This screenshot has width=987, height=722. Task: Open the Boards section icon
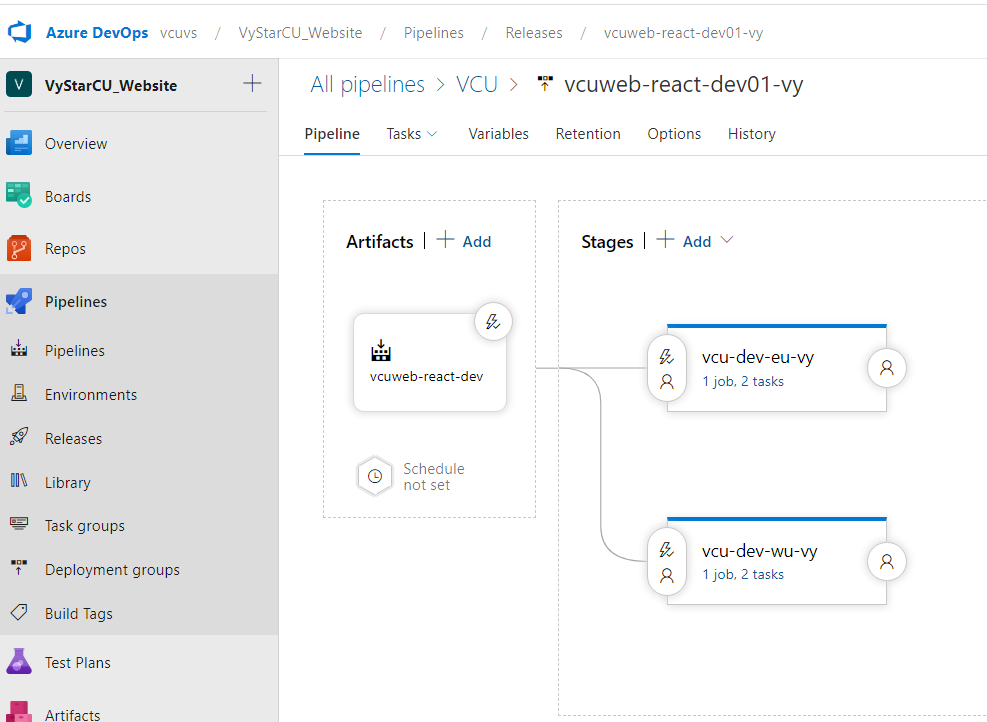[21, 196]
